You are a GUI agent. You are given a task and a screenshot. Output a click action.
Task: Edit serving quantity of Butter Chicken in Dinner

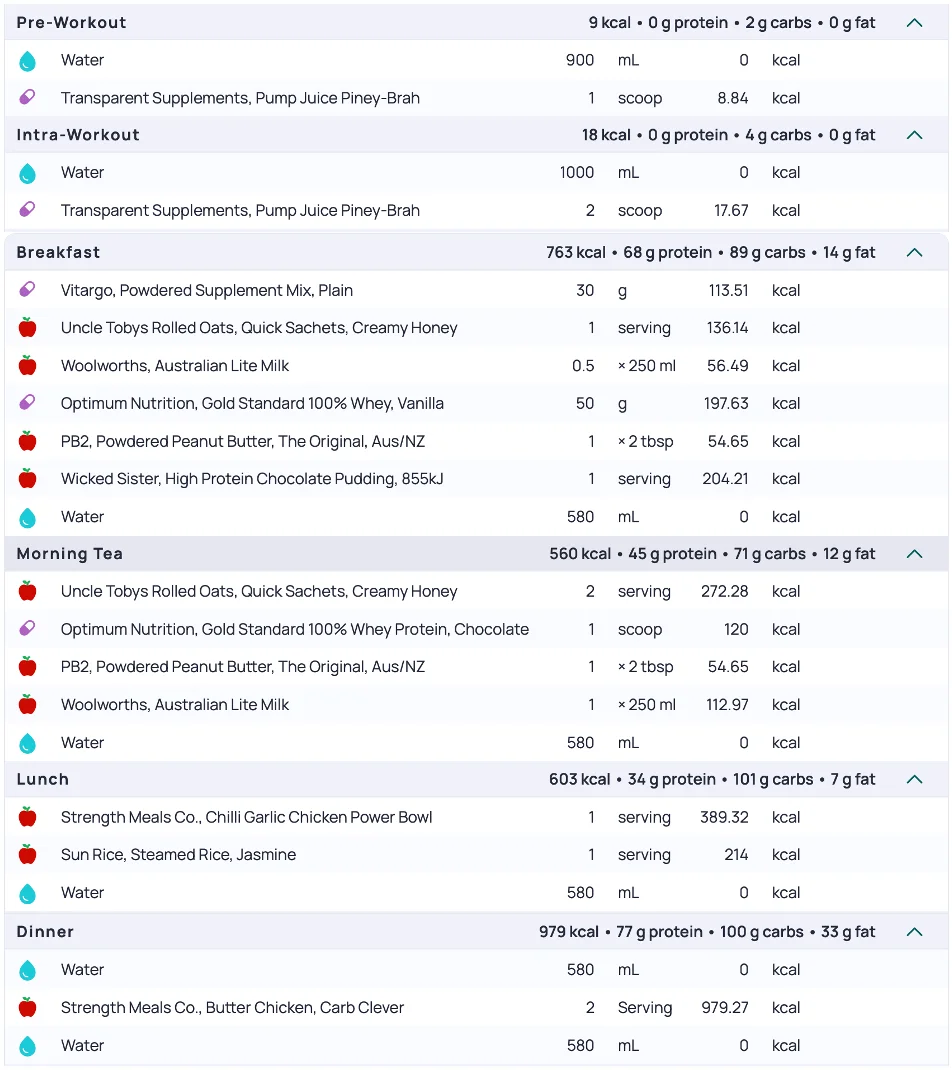coord(590,1008)
